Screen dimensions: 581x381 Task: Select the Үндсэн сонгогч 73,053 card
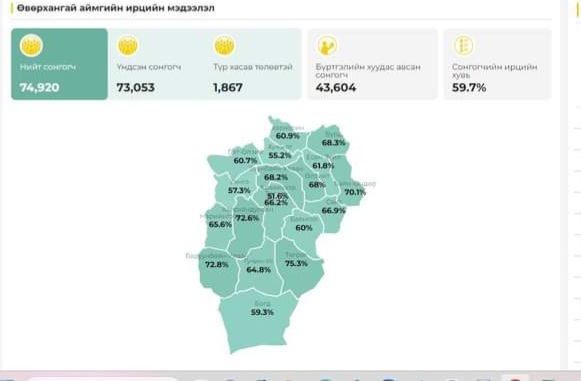coord(156,64)
